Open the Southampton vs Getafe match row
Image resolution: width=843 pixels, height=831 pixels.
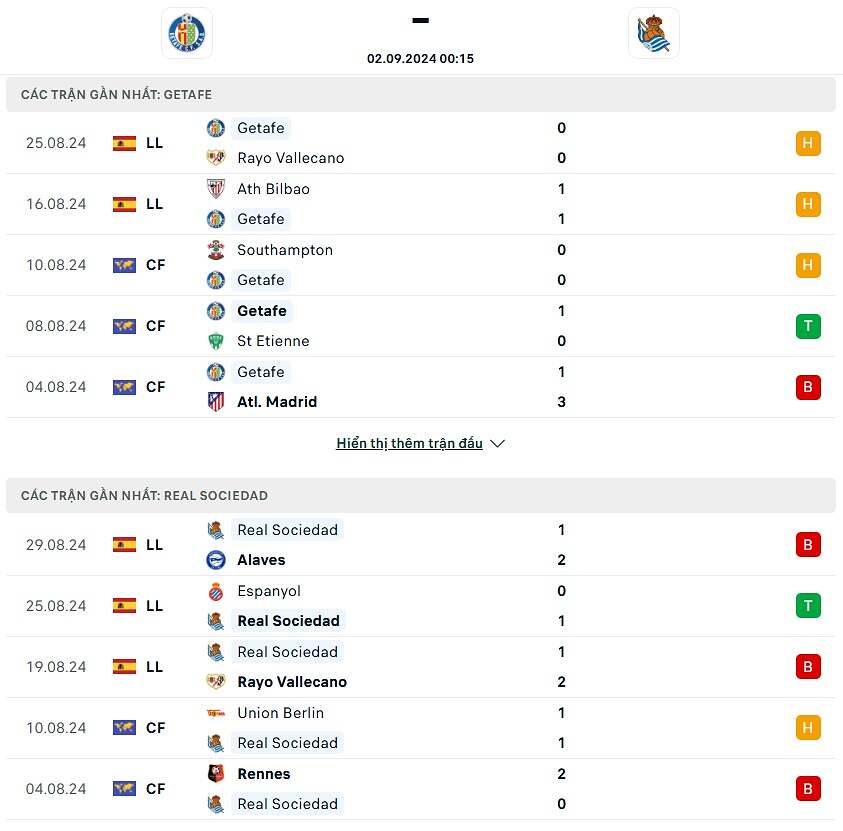coord(420,265)
